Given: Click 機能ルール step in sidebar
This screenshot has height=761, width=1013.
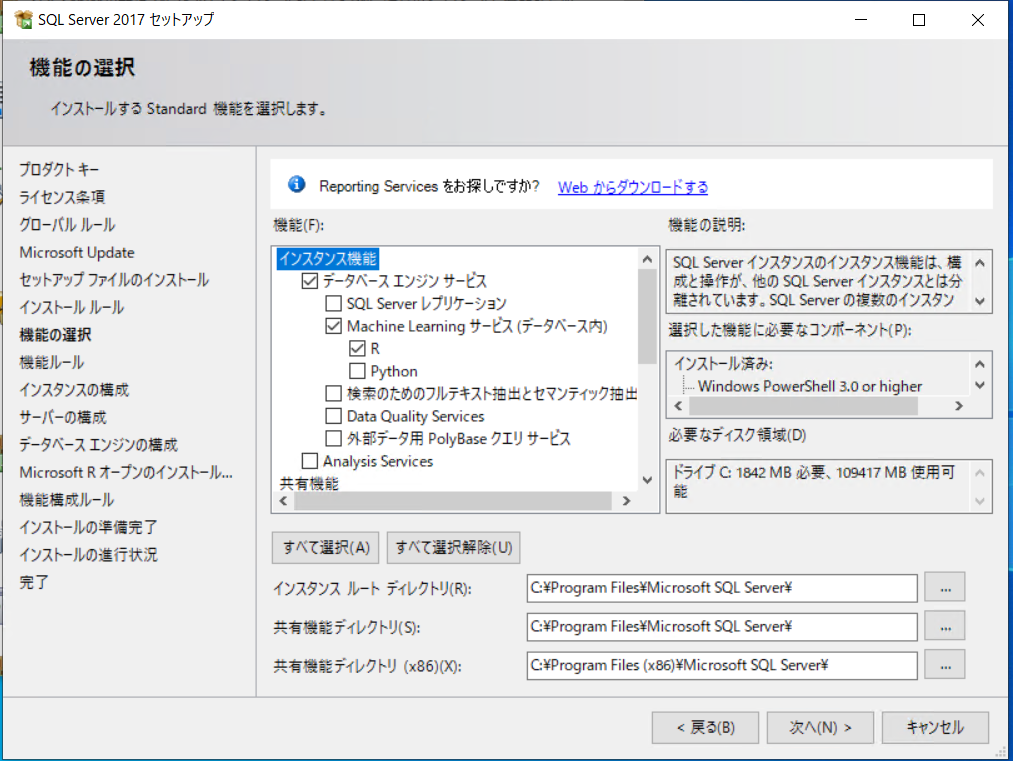Looking at the screenshot, I should tap(52, 362).
